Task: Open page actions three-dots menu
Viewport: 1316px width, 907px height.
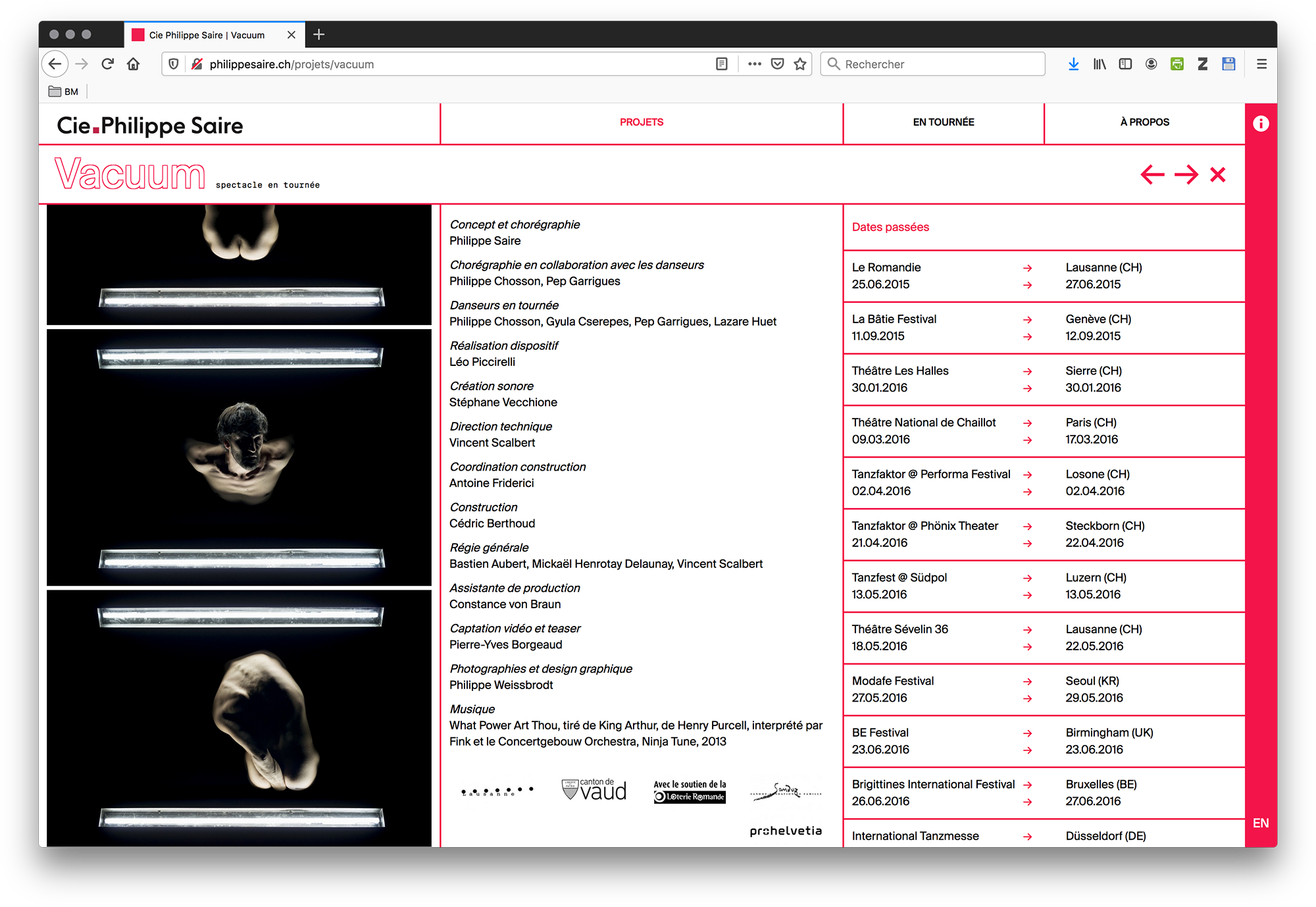Action: (x=754, y=64)
